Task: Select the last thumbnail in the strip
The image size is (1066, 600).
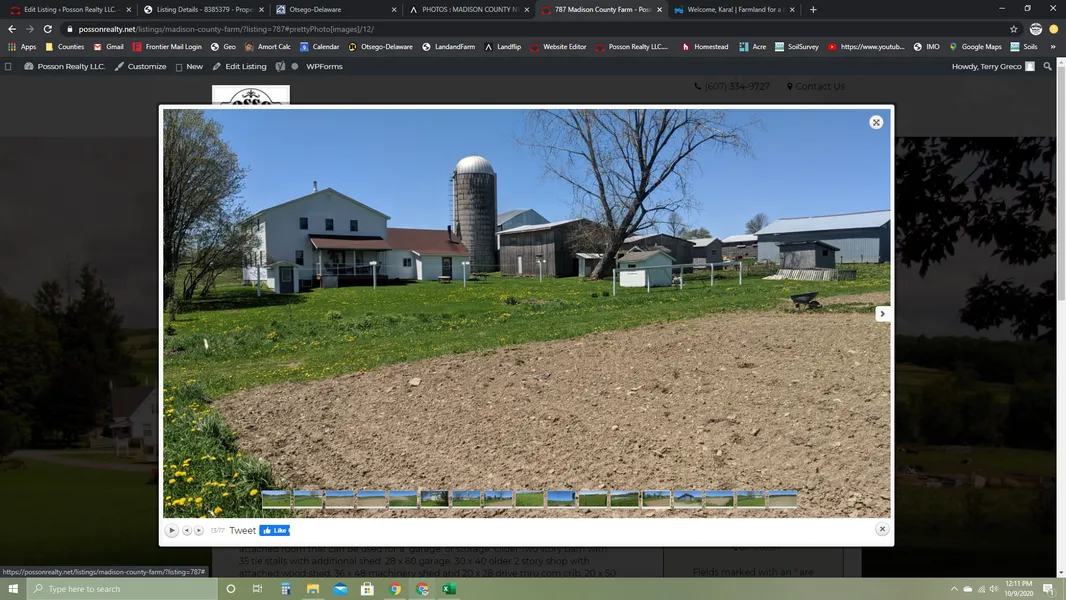Action: (x=782, y=499)
